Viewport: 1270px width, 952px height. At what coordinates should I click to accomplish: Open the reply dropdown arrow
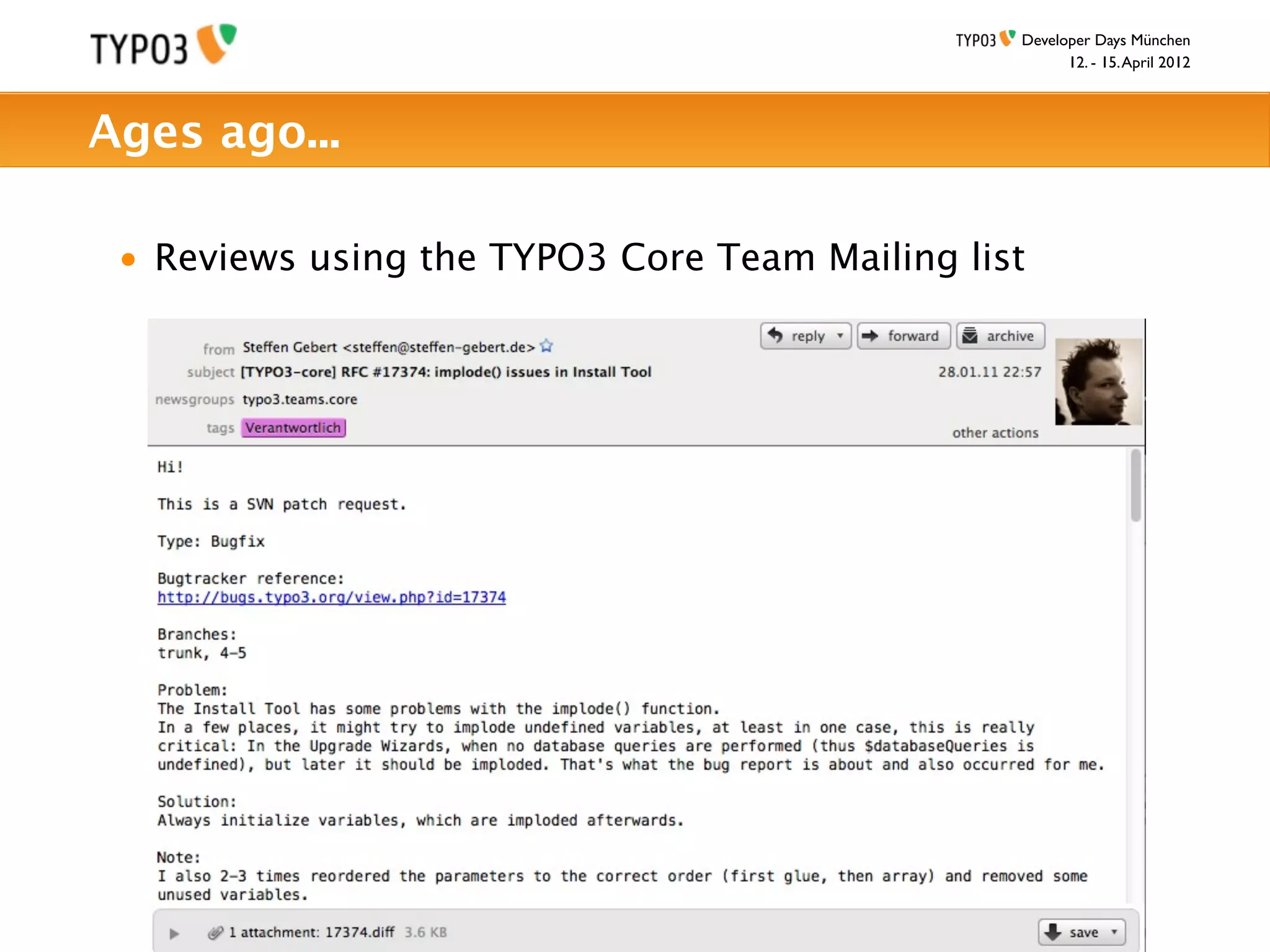pyautogui.click(x=840, y=336)
